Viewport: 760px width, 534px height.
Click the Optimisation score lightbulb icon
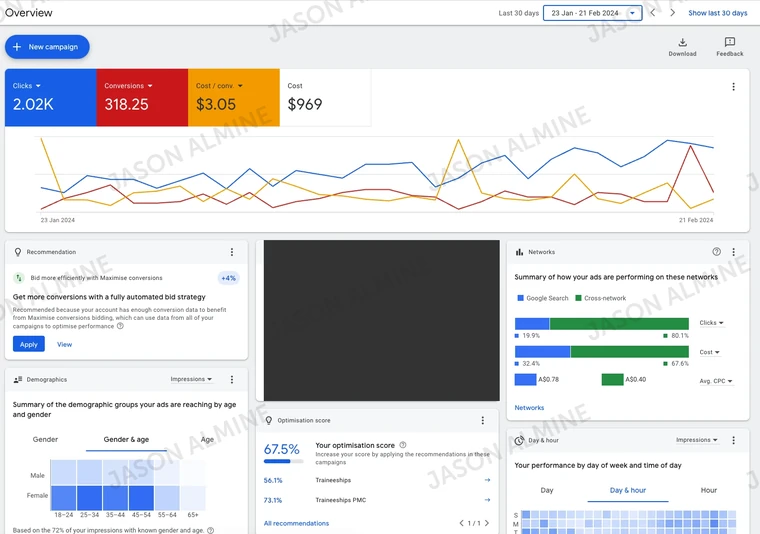[x=269, y=420]
